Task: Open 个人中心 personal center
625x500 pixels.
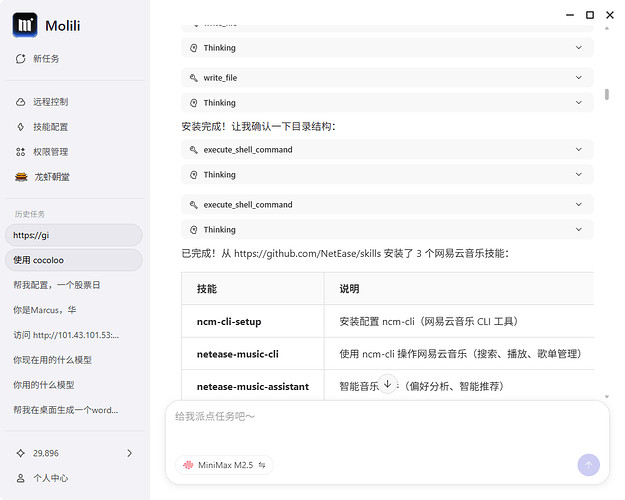Action: pyautogui.click(x=50, y=478)
